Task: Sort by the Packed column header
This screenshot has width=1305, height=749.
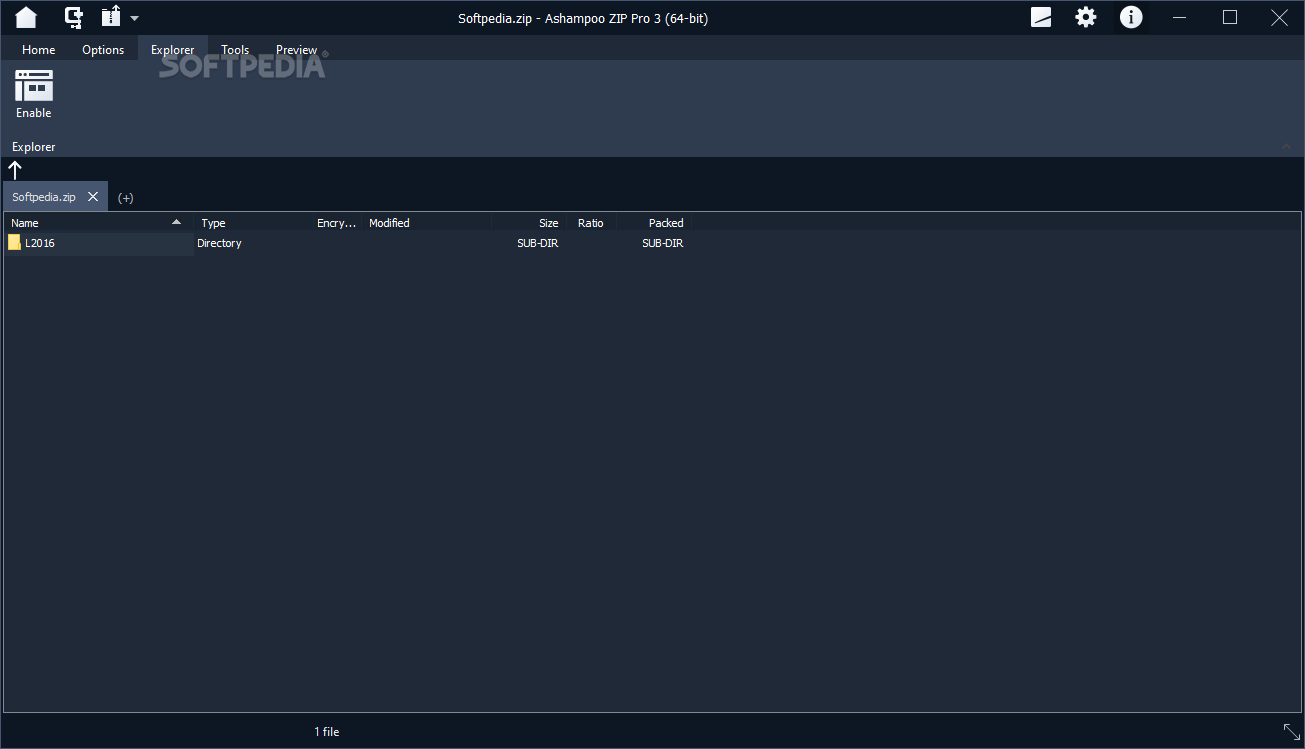Action: click(x=653, y=223)
